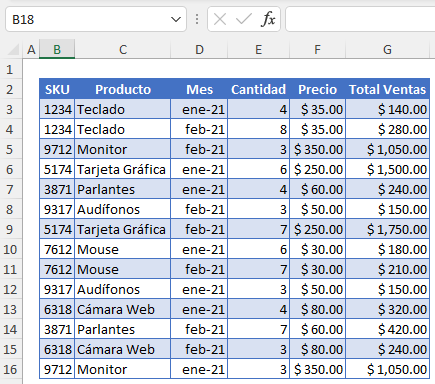Click the three-dot handle beside Name Box
435x384 pixels.
(x=197, y=19)
